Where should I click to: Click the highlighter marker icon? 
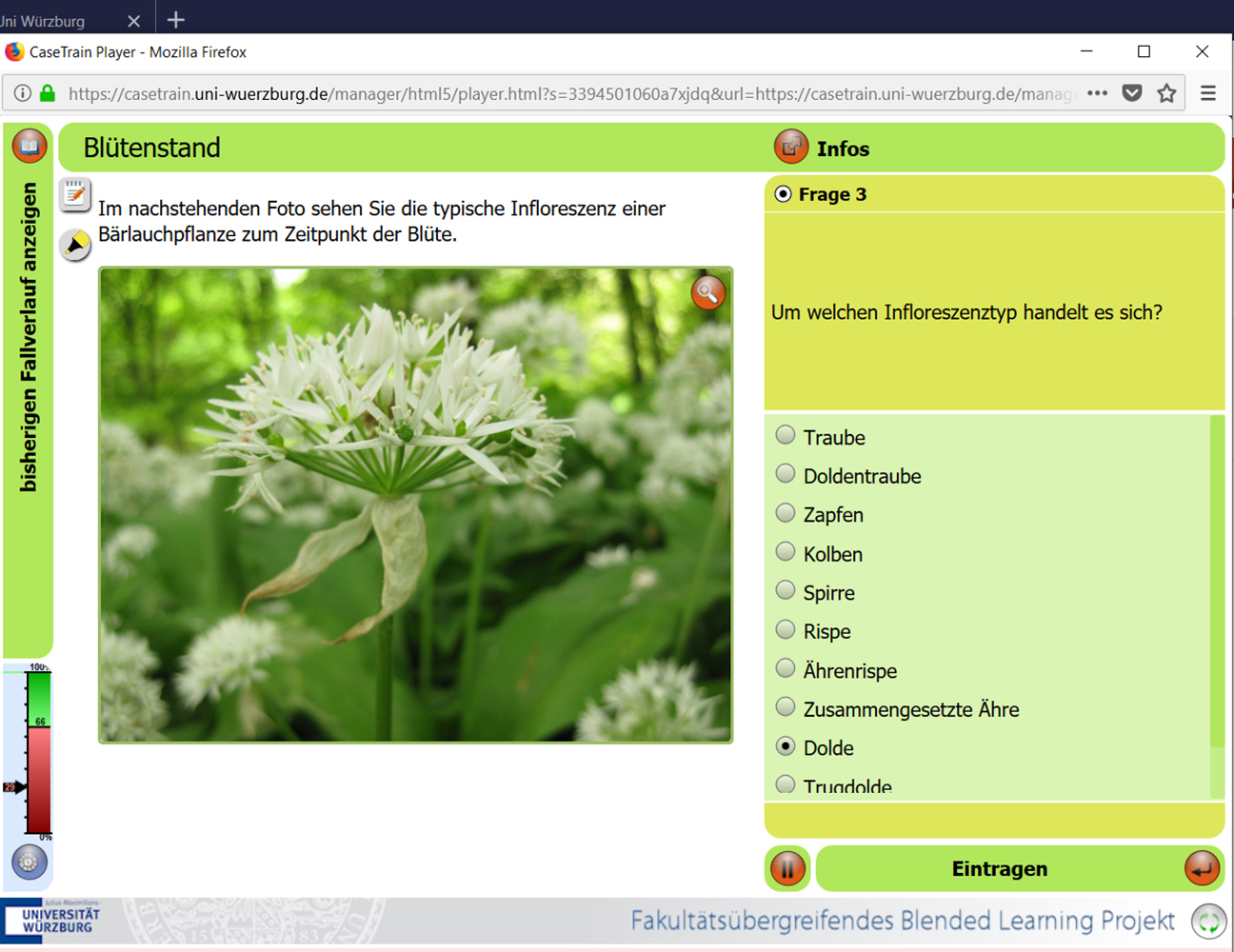pyautogui.click(x=75, y=245)
